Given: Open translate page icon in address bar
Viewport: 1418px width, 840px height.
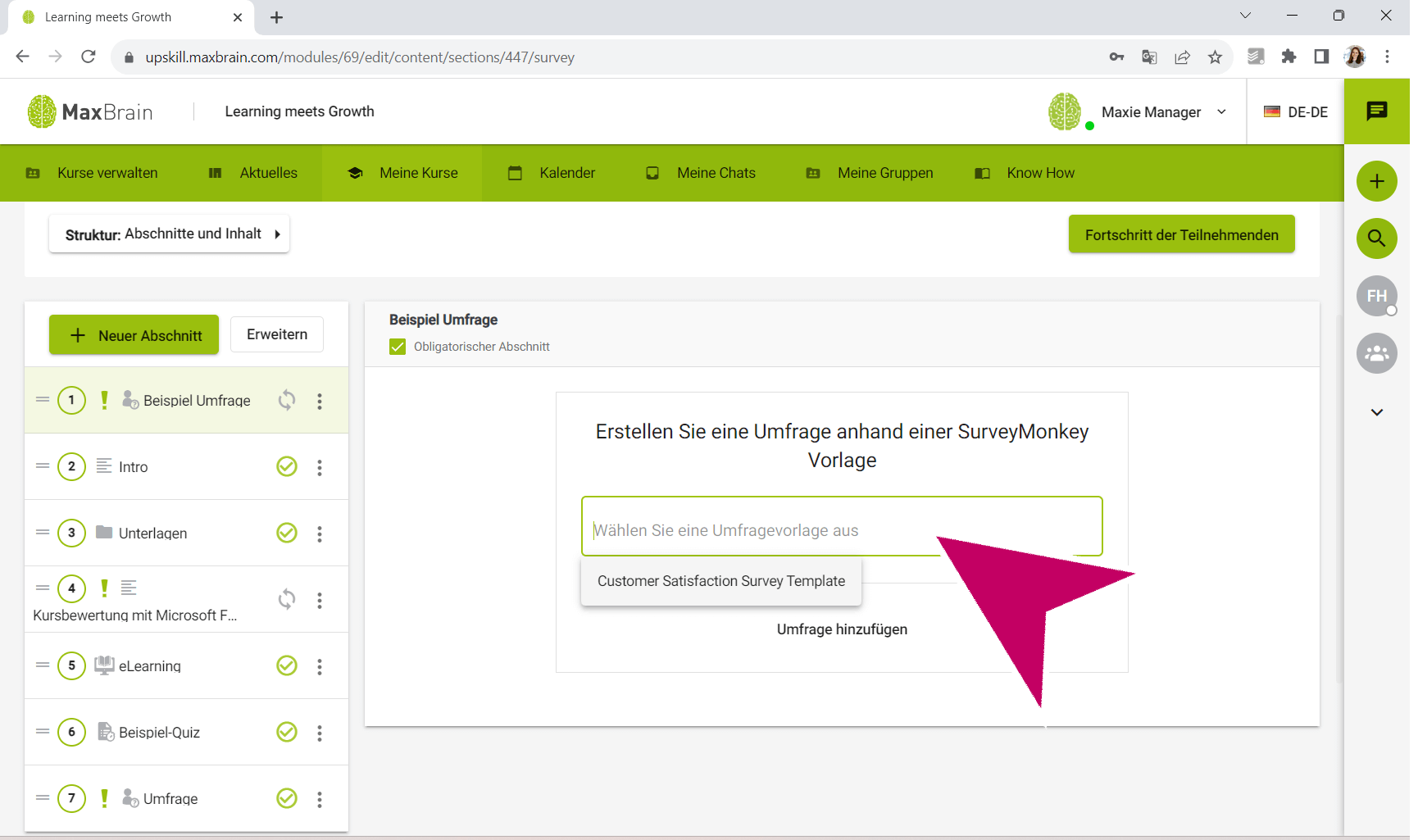Looking at the screenshot, I should (x=1149, y=57).
